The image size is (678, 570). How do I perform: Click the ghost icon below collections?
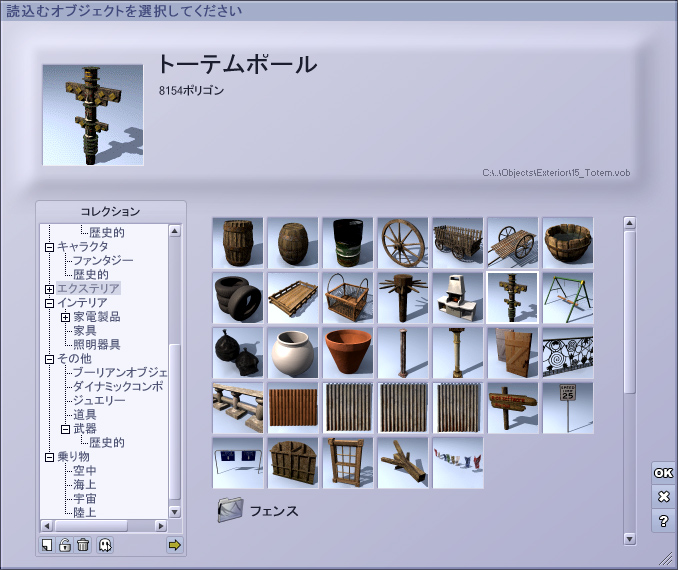coord(105,545)
